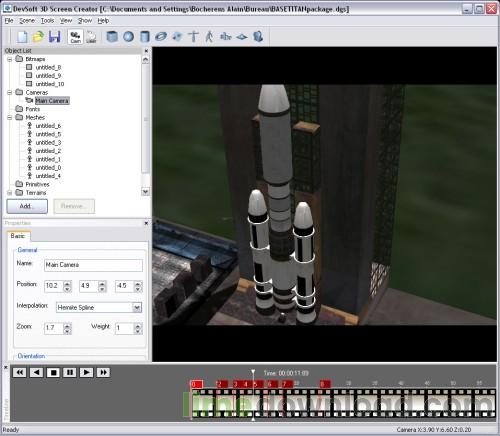Select mesh untitled_0
500x436 pixels.
(48, 168)
